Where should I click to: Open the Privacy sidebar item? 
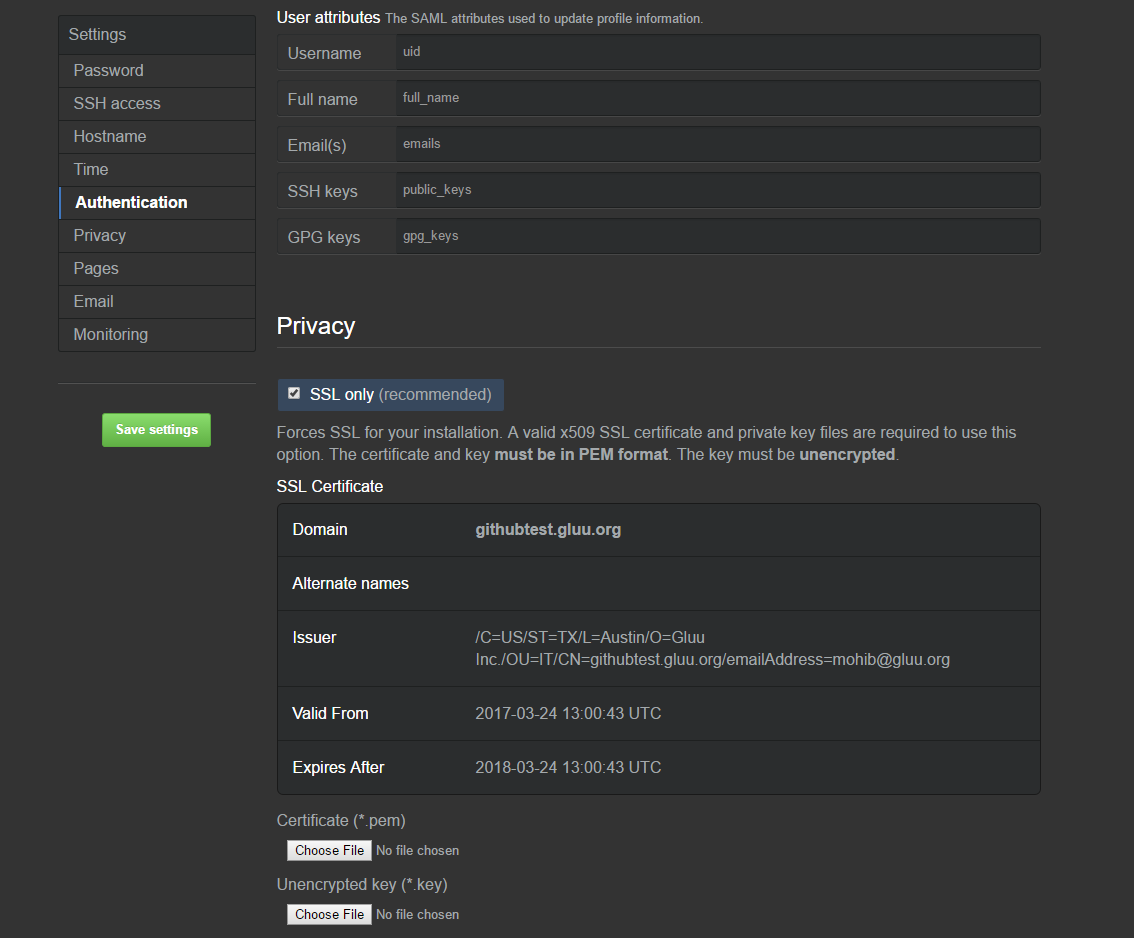click(x=99, y=235)
